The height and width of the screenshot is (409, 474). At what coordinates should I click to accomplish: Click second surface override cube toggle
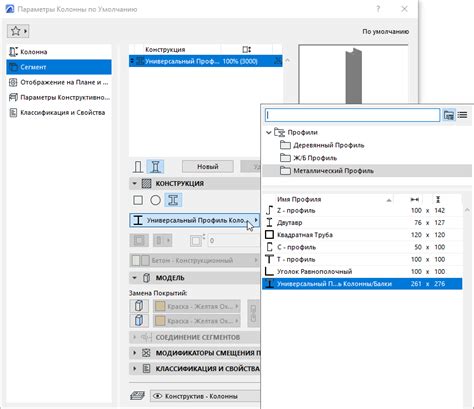(x=139, y=321)
